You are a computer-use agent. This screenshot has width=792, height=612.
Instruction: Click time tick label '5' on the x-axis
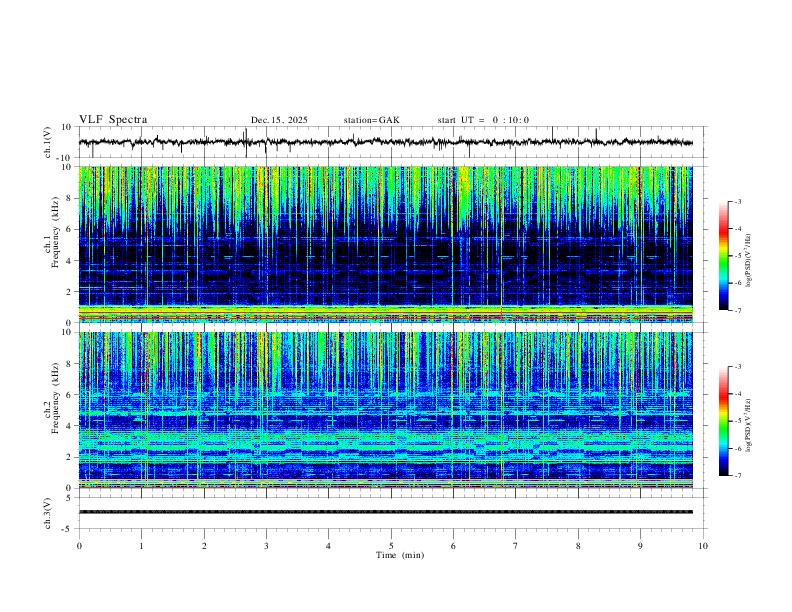tap(391, 546)
